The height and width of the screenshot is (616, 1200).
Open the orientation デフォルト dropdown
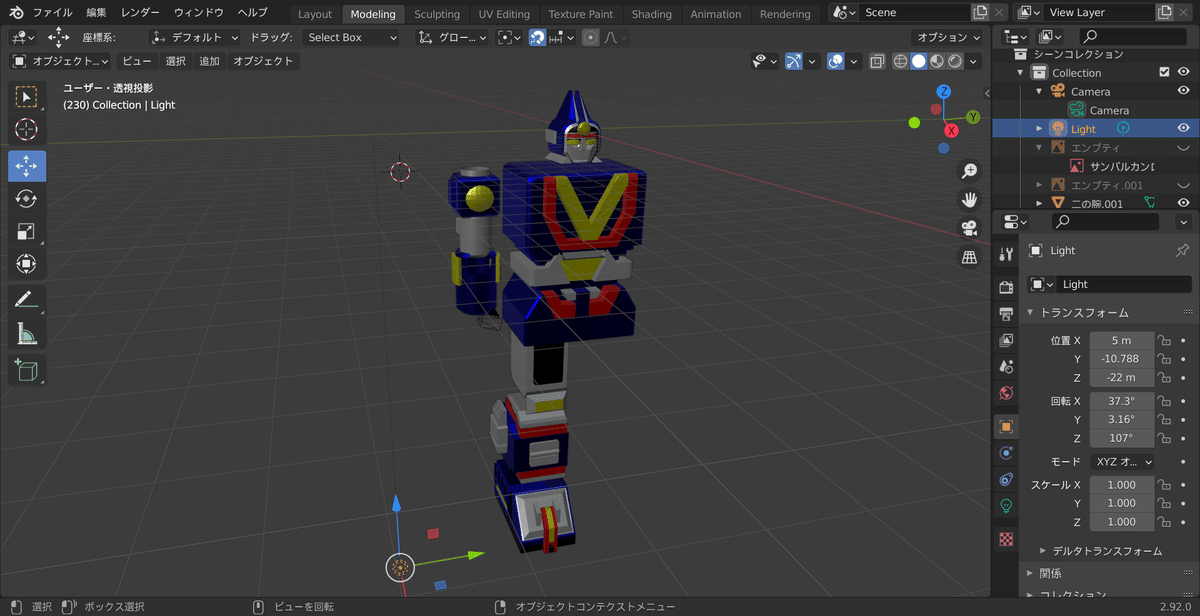coord(196,37)
